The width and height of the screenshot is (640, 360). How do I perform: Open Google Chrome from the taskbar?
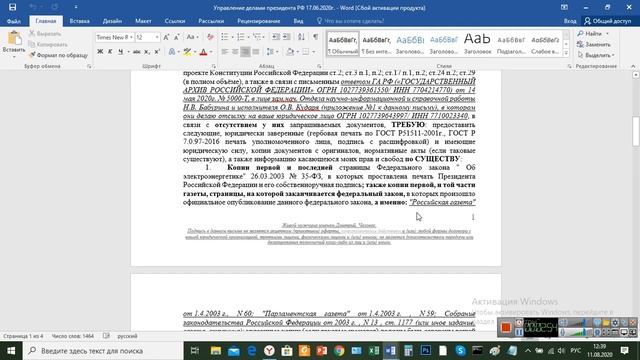(x=339, y=351)
